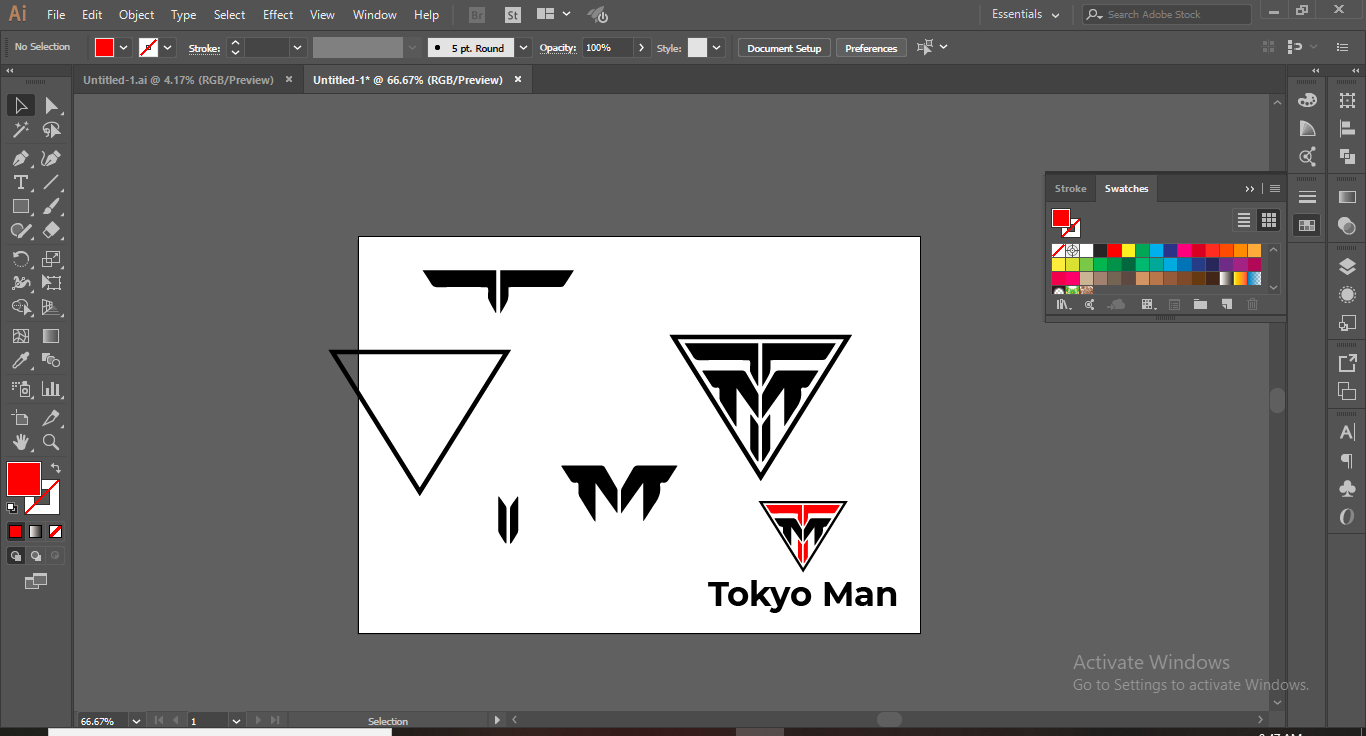
Task: Open the zoom level dropdown
Action: pyautogui.click(x=136, y=720)
